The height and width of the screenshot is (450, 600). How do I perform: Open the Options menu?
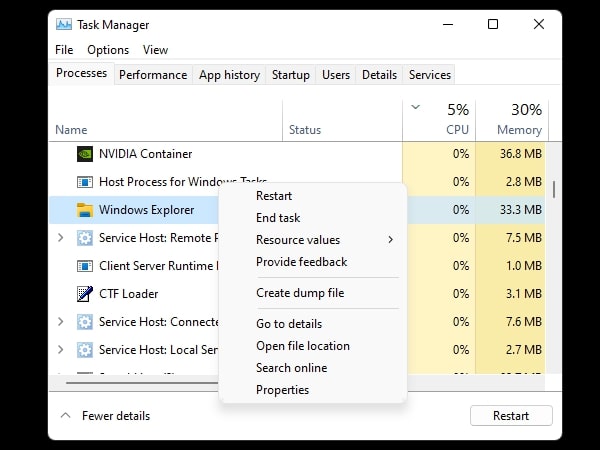coord(108,50)
